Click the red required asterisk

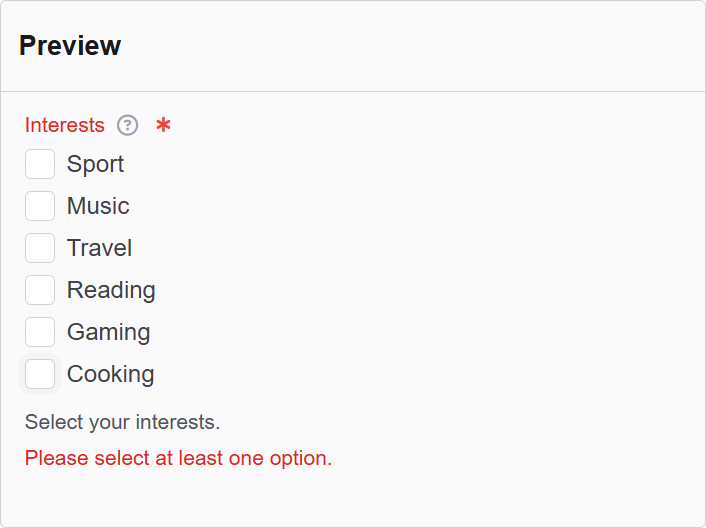click(163, 125)
